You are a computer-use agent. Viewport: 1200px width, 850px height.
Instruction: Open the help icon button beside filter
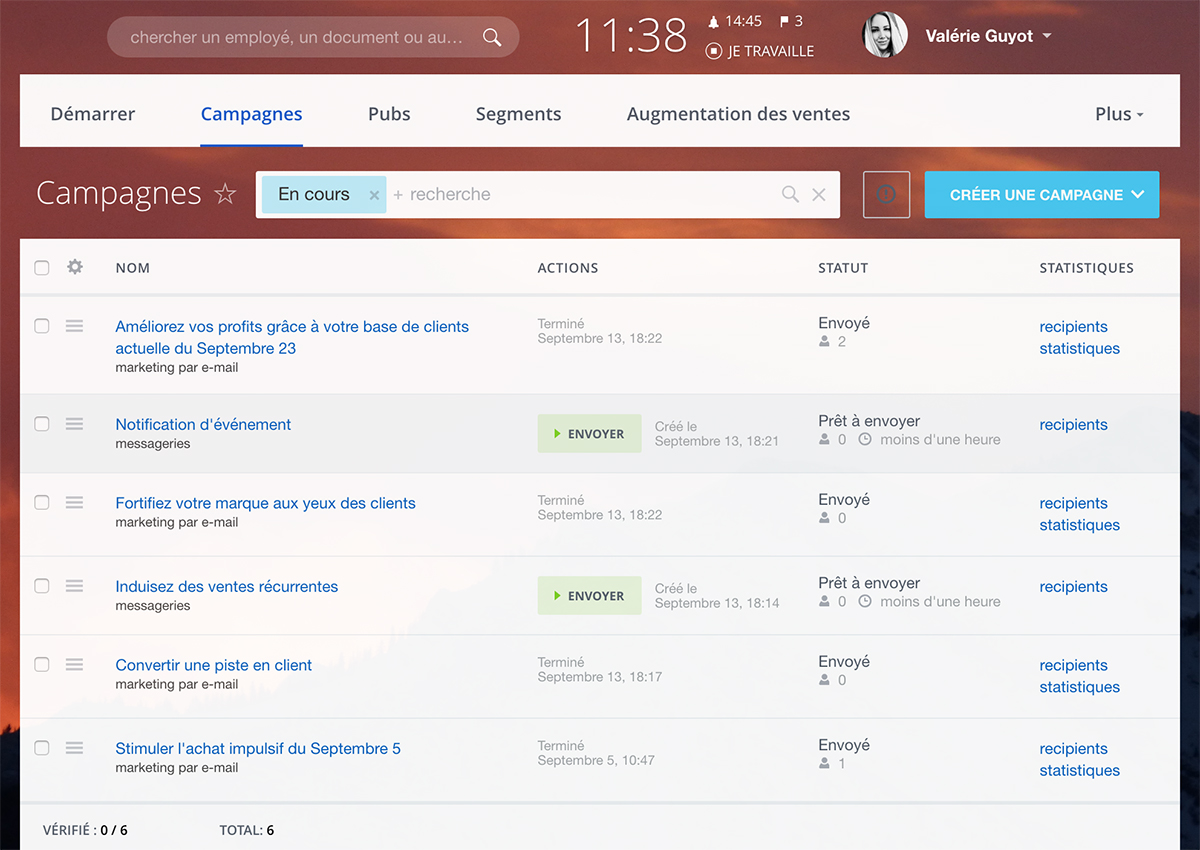point(886,195)
